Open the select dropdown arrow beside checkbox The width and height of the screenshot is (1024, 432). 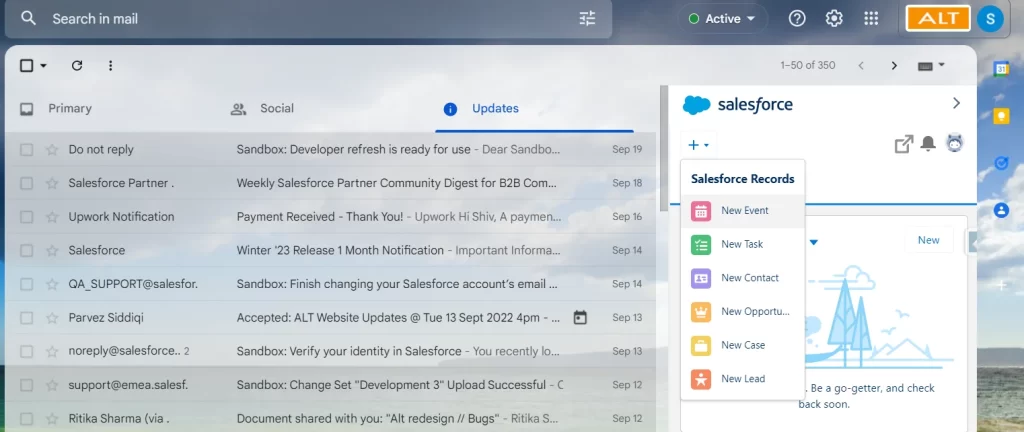pos(44,65)
